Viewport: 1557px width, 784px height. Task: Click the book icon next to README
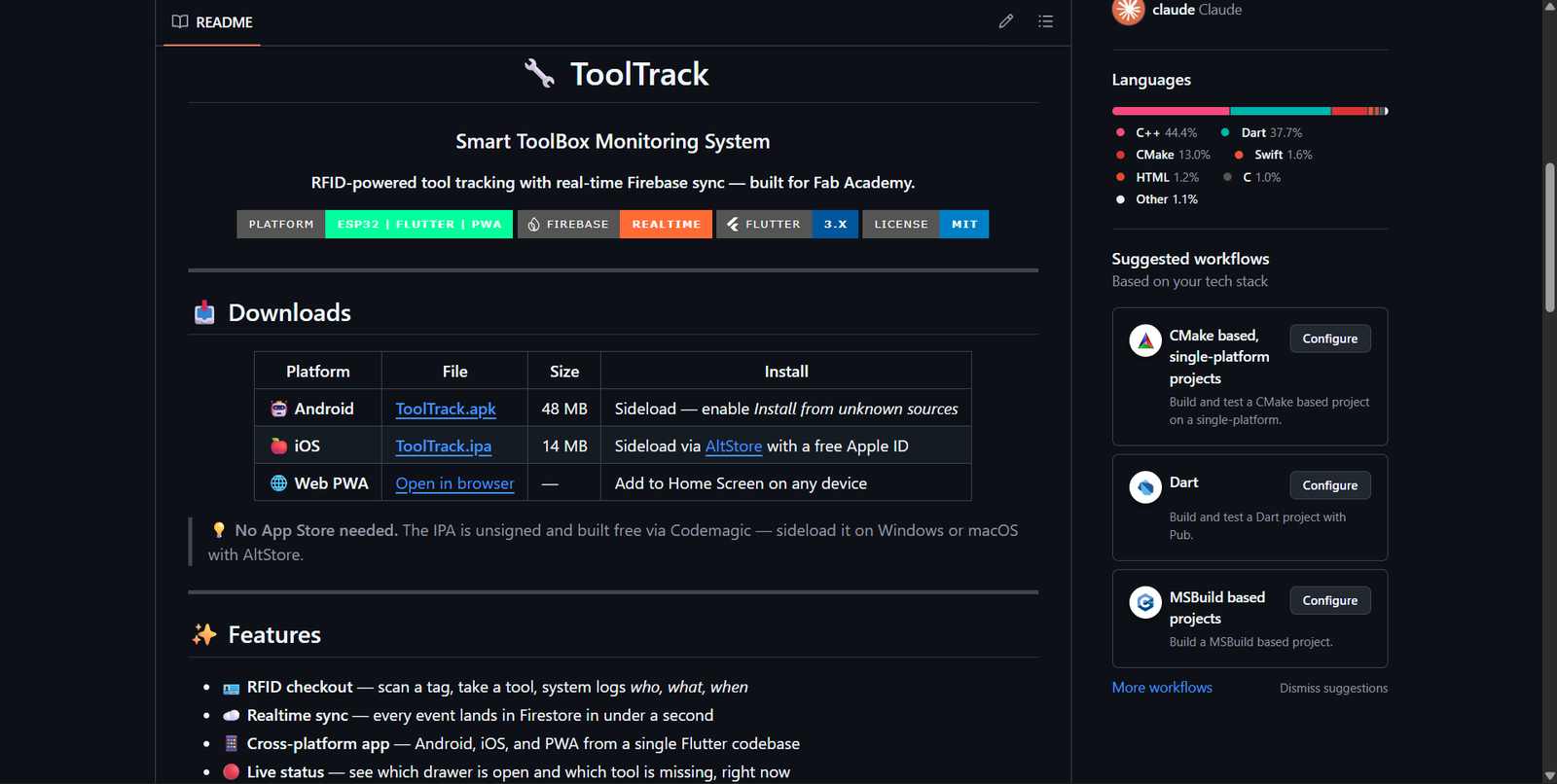coord(180,21)
